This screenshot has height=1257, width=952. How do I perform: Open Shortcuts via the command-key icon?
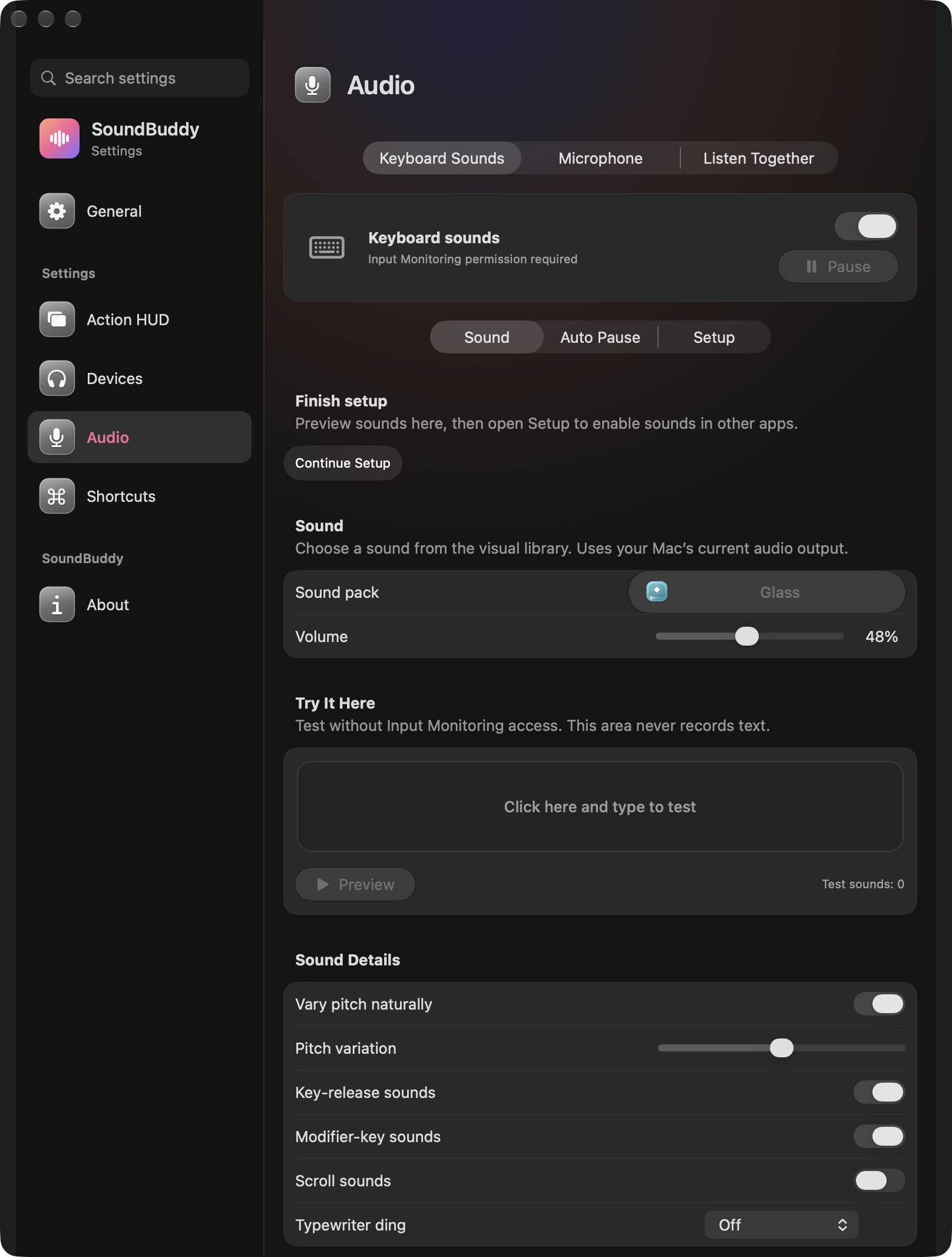click(x=57, y=496)
